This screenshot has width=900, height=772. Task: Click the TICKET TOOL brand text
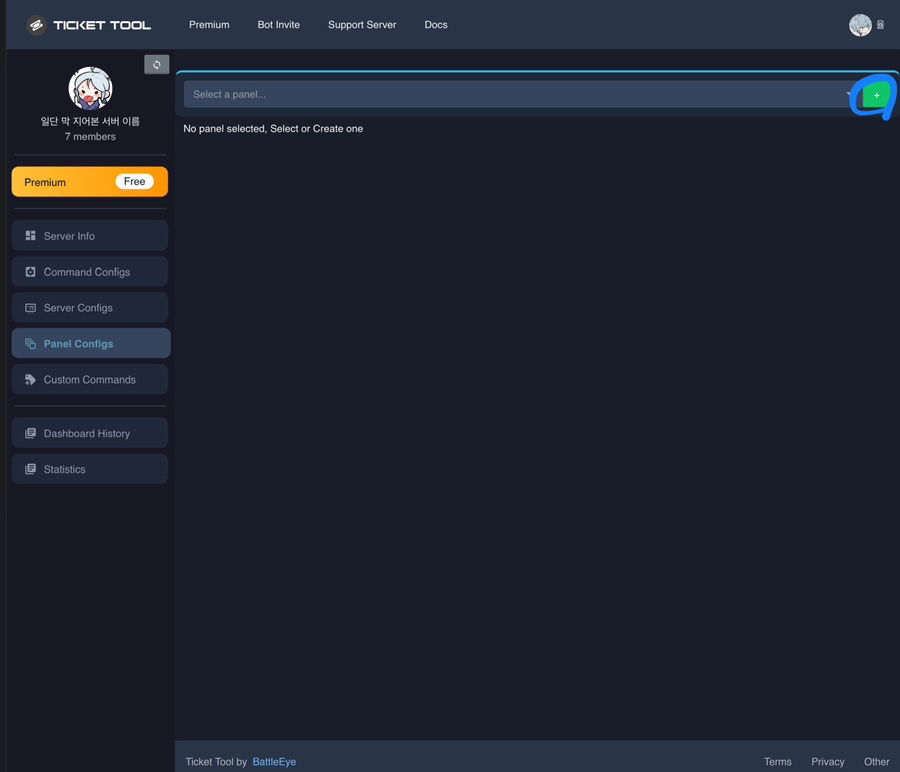click(x=102, y=25)
